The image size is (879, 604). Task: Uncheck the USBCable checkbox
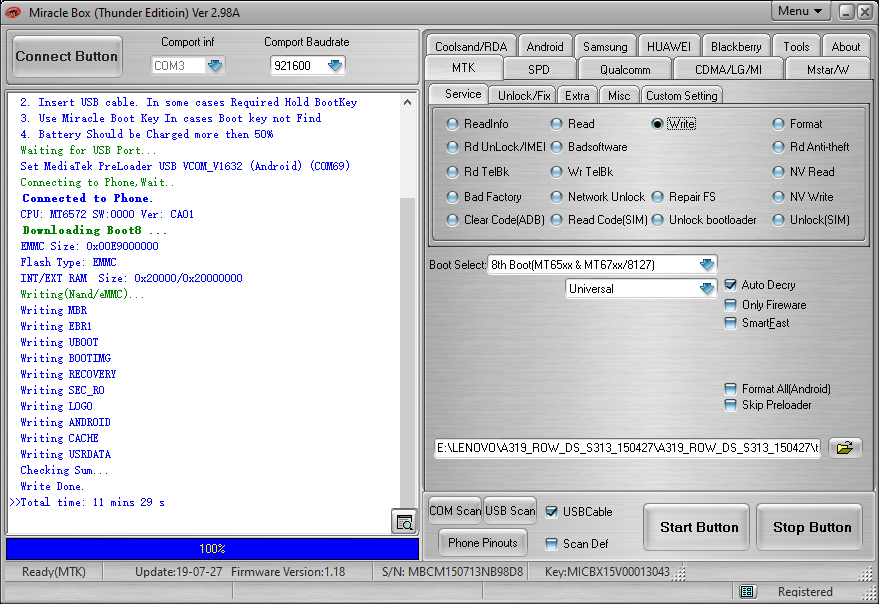point(552,511)
